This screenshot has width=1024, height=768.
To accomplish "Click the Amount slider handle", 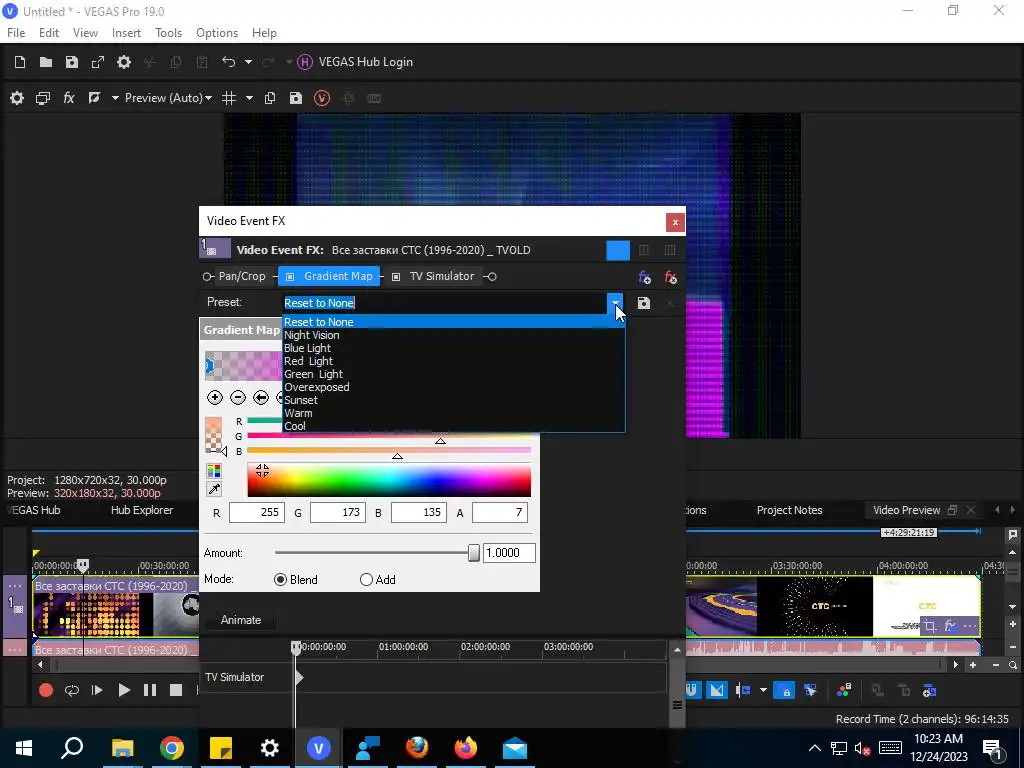I will (x=473, y=553).
